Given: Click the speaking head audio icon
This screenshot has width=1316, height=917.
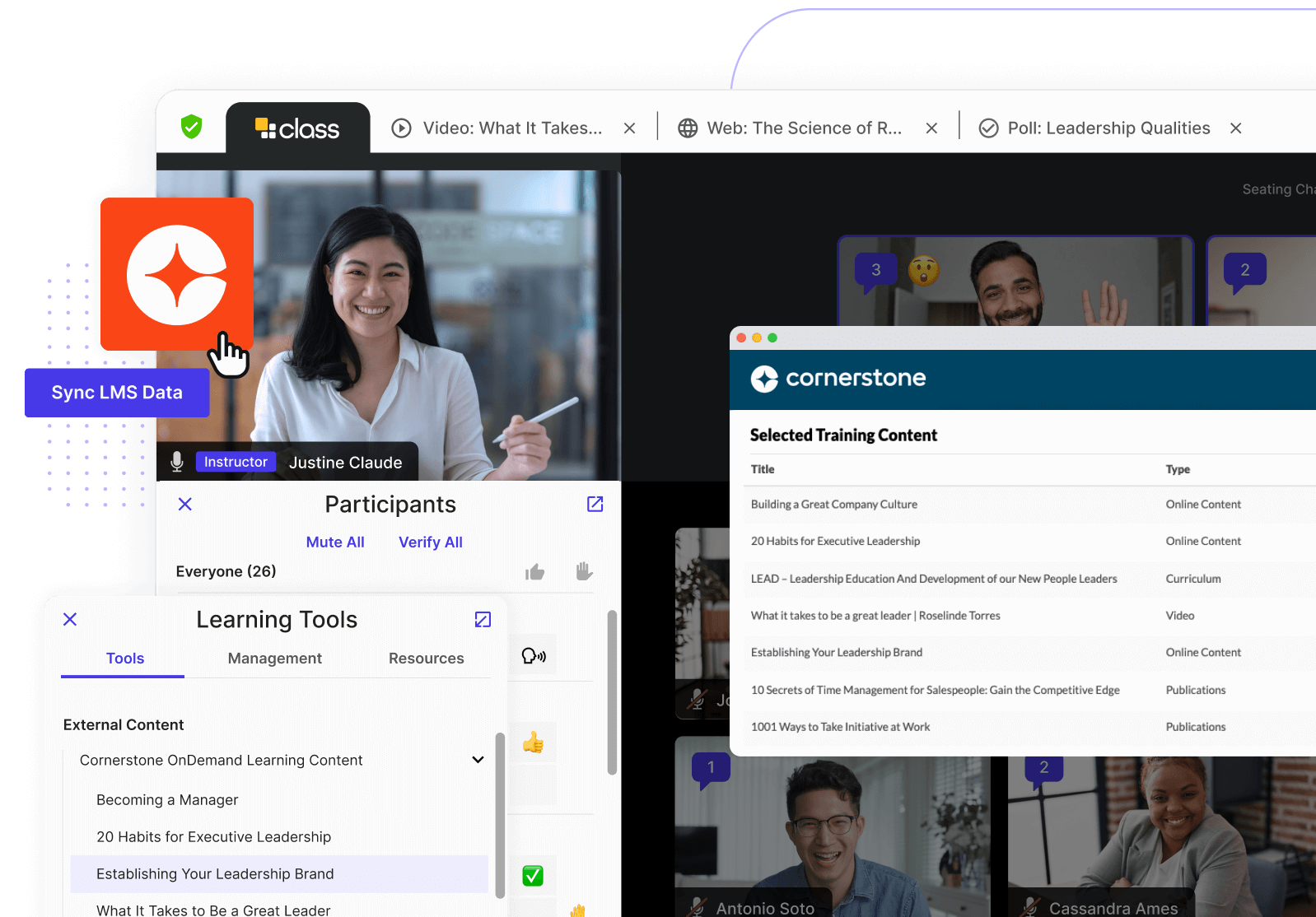Looking at the screenshot, I should 534,656.
